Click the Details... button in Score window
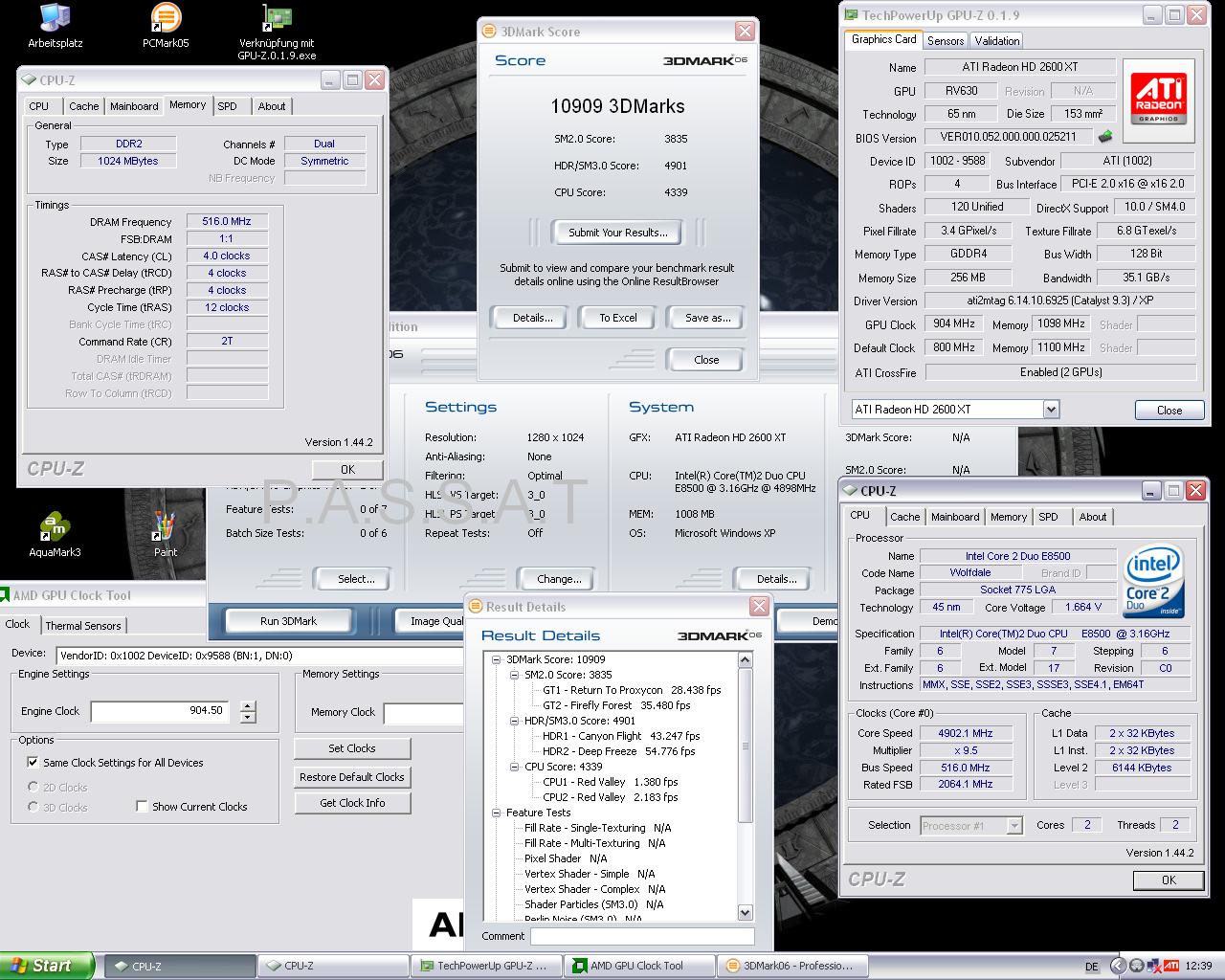Screen dimensions: 1225x980 [x=532, y=318]
